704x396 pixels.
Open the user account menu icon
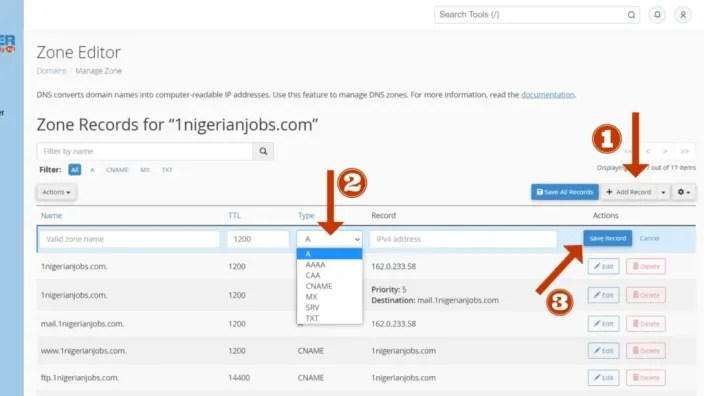point(683,15)
